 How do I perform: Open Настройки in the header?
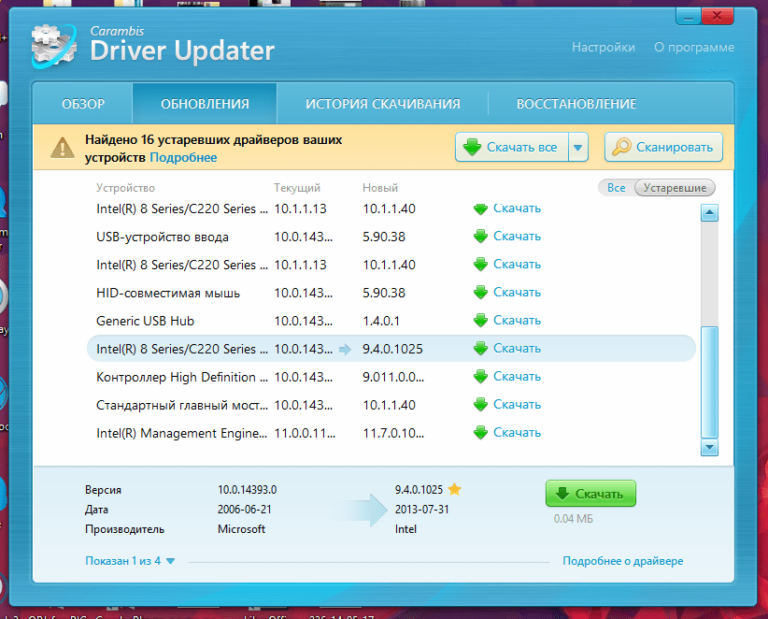coord(603,47)
